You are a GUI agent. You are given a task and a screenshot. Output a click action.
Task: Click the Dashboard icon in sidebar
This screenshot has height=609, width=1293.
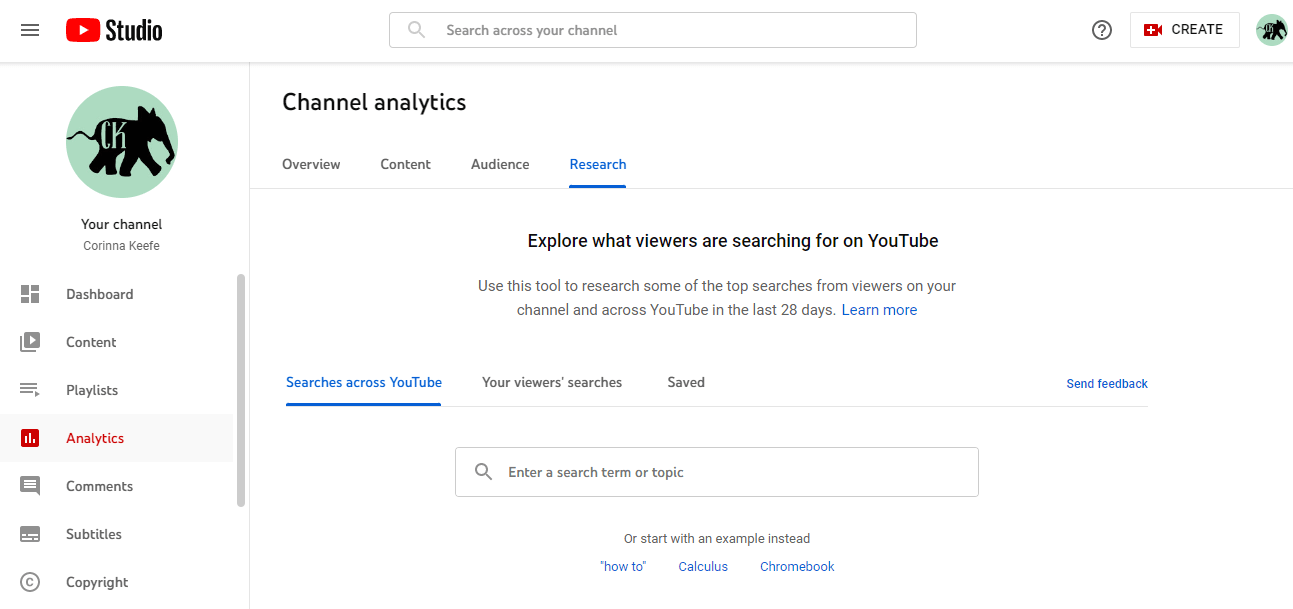click(30, 294)
